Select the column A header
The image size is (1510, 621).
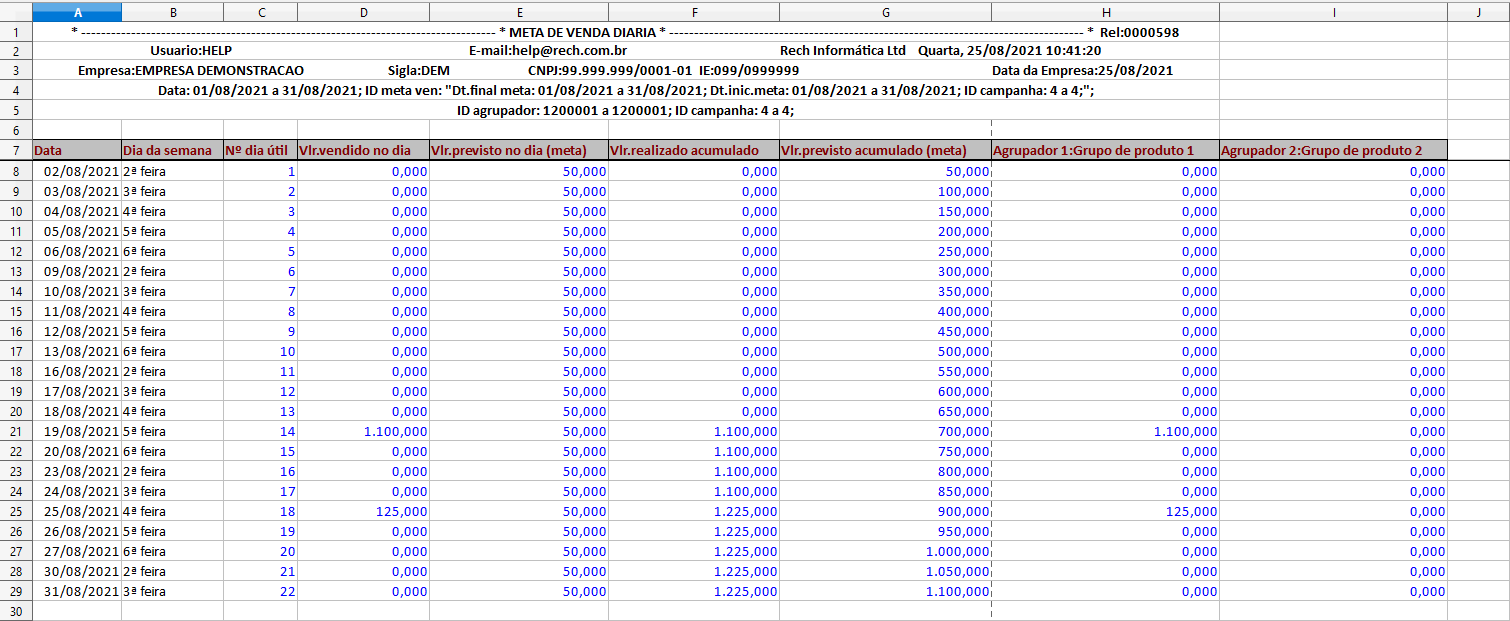tap(77, 11)
